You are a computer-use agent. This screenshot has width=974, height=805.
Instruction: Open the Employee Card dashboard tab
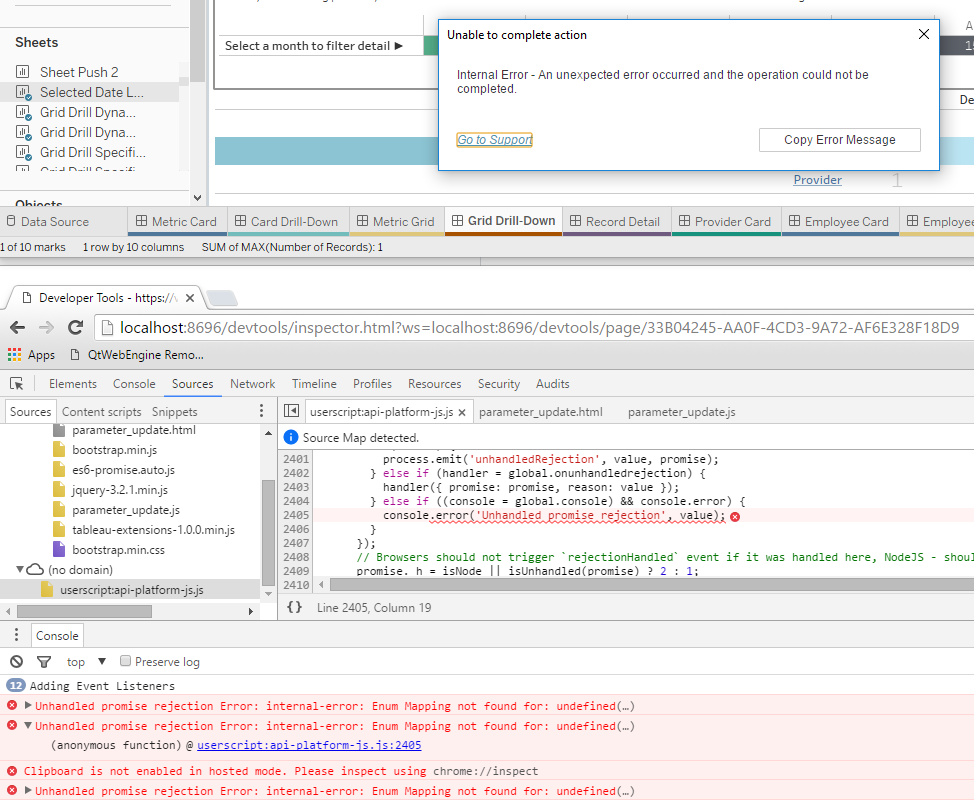(x=840, y=222)
